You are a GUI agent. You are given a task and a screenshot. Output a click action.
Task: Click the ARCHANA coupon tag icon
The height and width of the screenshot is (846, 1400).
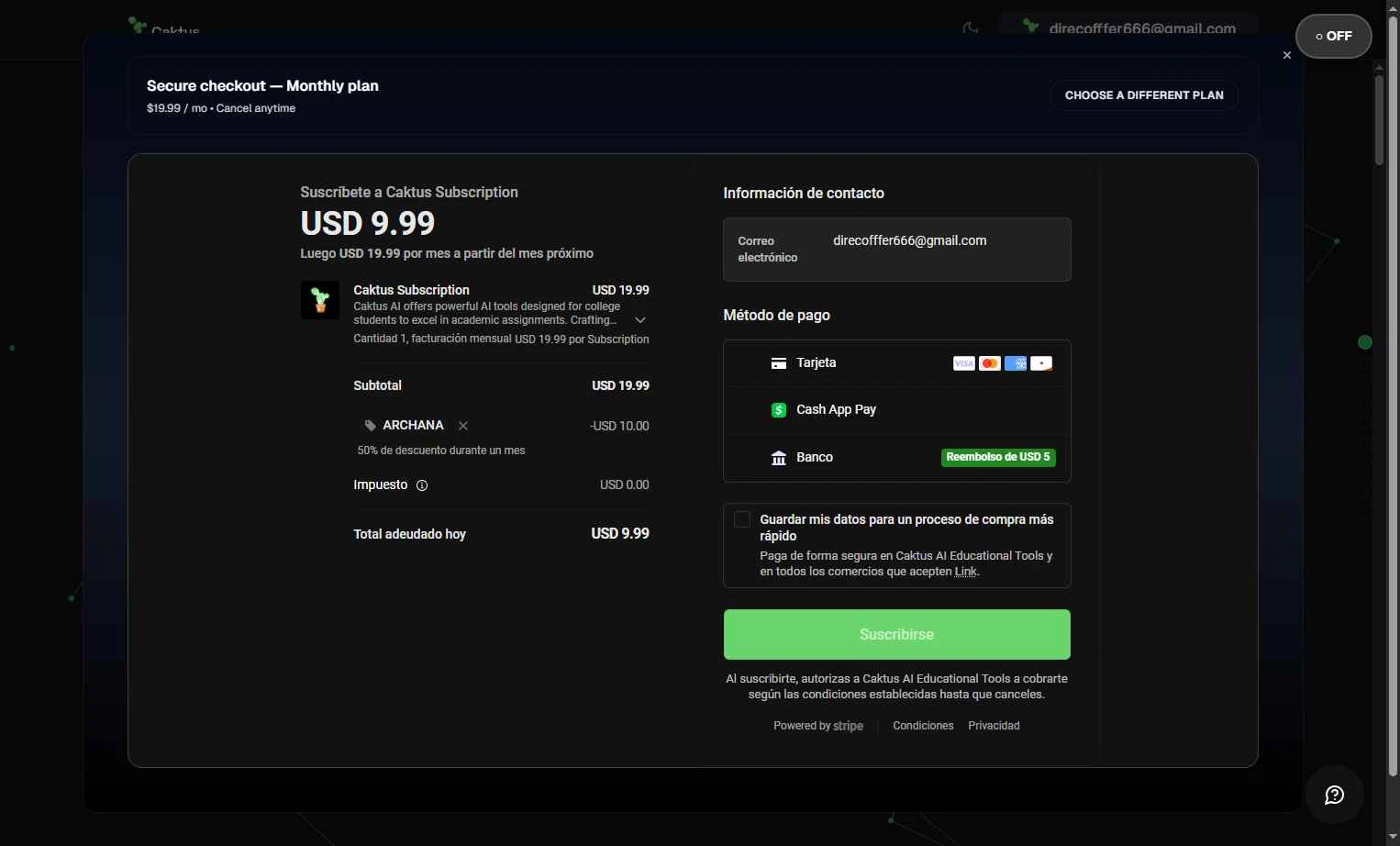tap(370, 426)
